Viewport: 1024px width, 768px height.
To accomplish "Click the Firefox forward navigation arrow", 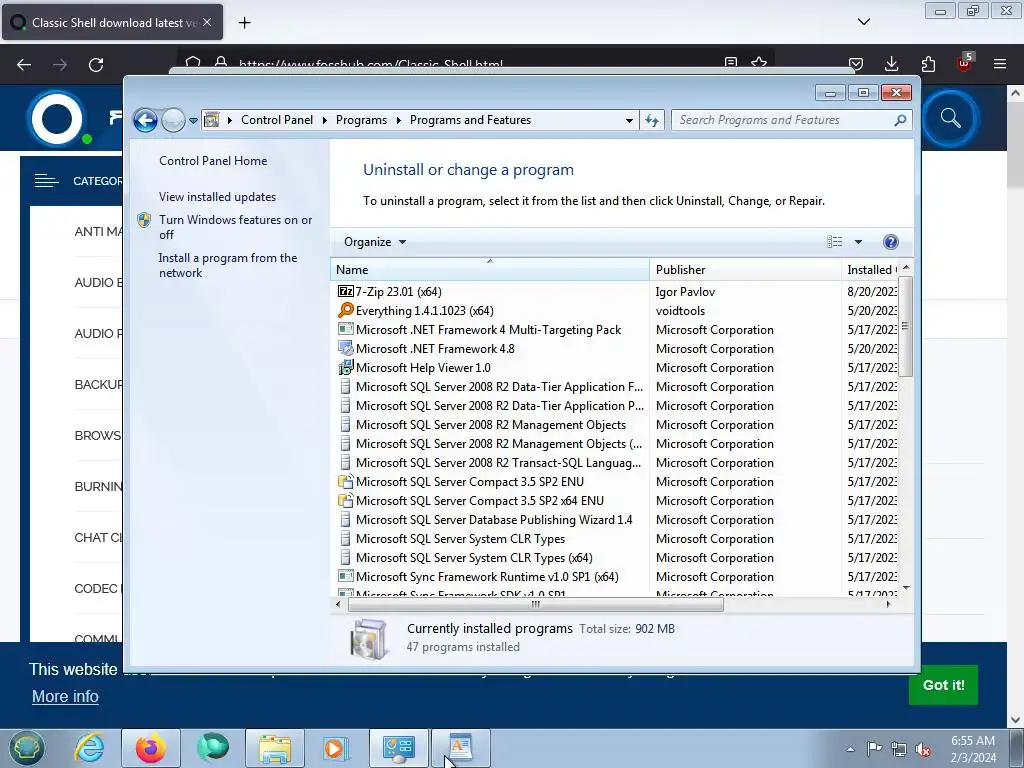I will pyautogui.click(x=60, y=65).
